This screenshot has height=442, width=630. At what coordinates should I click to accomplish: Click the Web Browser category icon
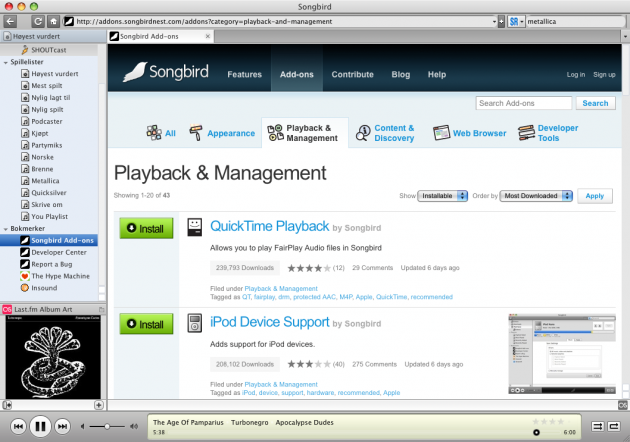pos(441,133)
